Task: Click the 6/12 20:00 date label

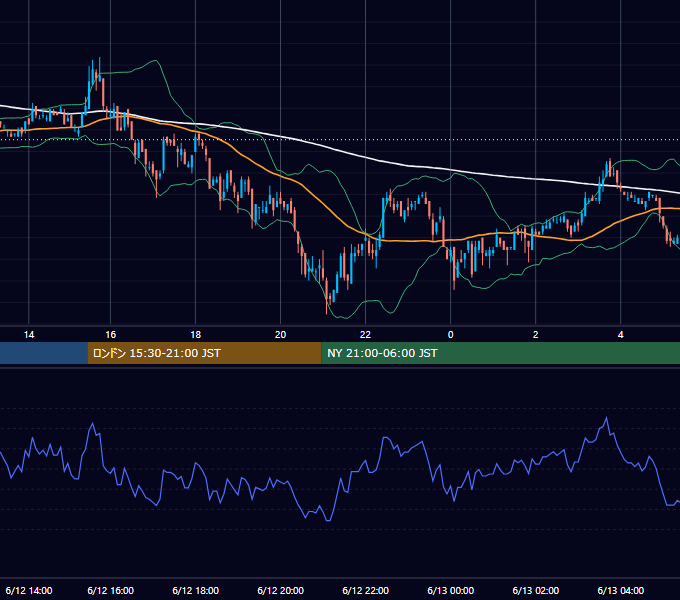Action: tap(281, 590)
